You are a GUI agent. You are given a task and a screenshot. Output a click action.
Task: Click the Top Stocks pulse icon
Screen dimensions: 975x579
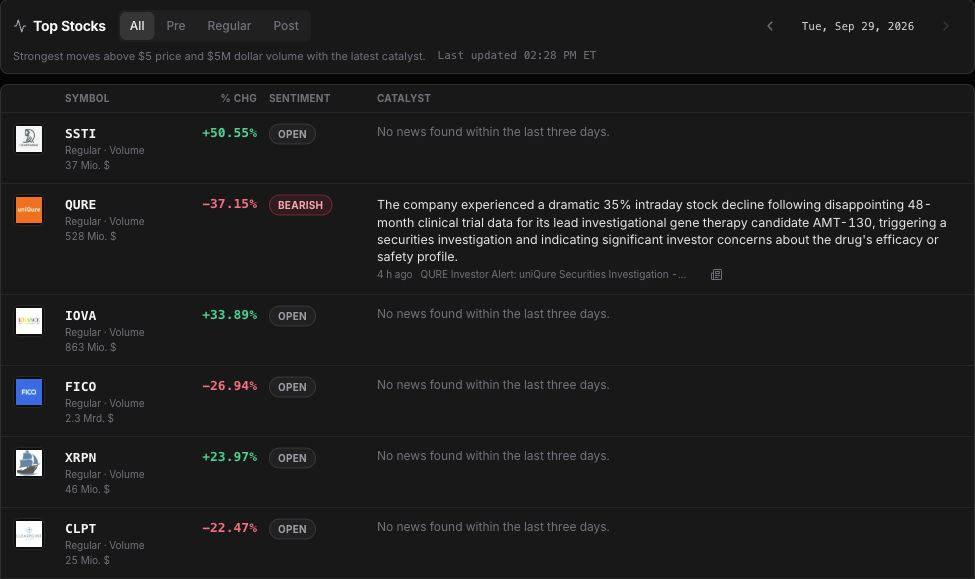pos(20,26)
